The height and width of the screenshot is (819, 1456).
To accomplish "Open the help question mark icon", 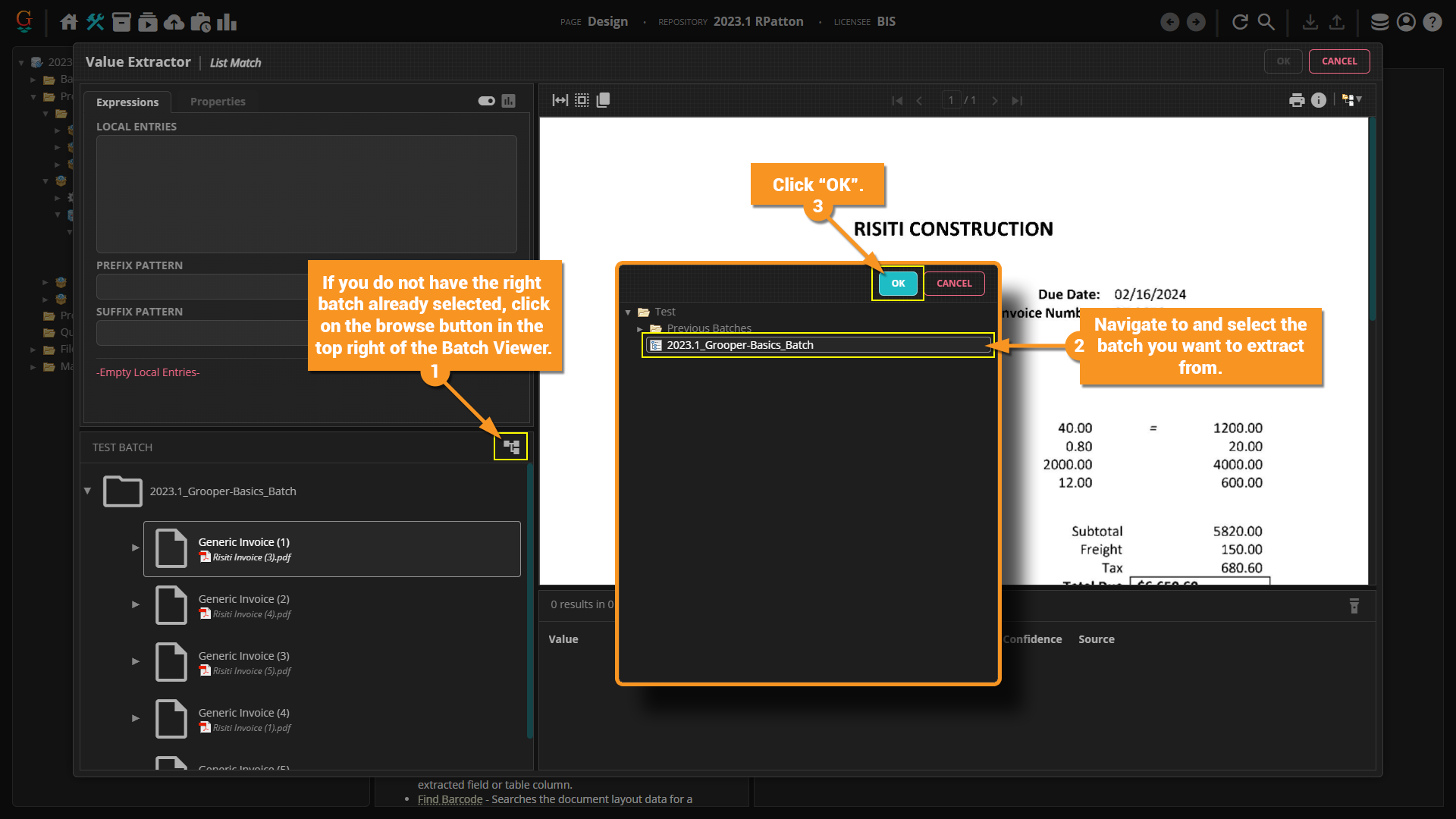I will coord(1432,22).
